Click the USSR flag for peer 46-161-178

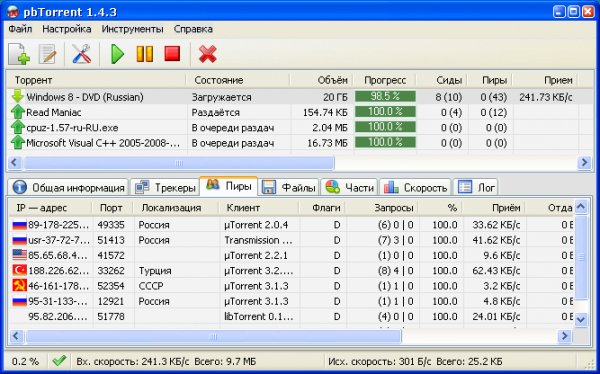point(20,286)
